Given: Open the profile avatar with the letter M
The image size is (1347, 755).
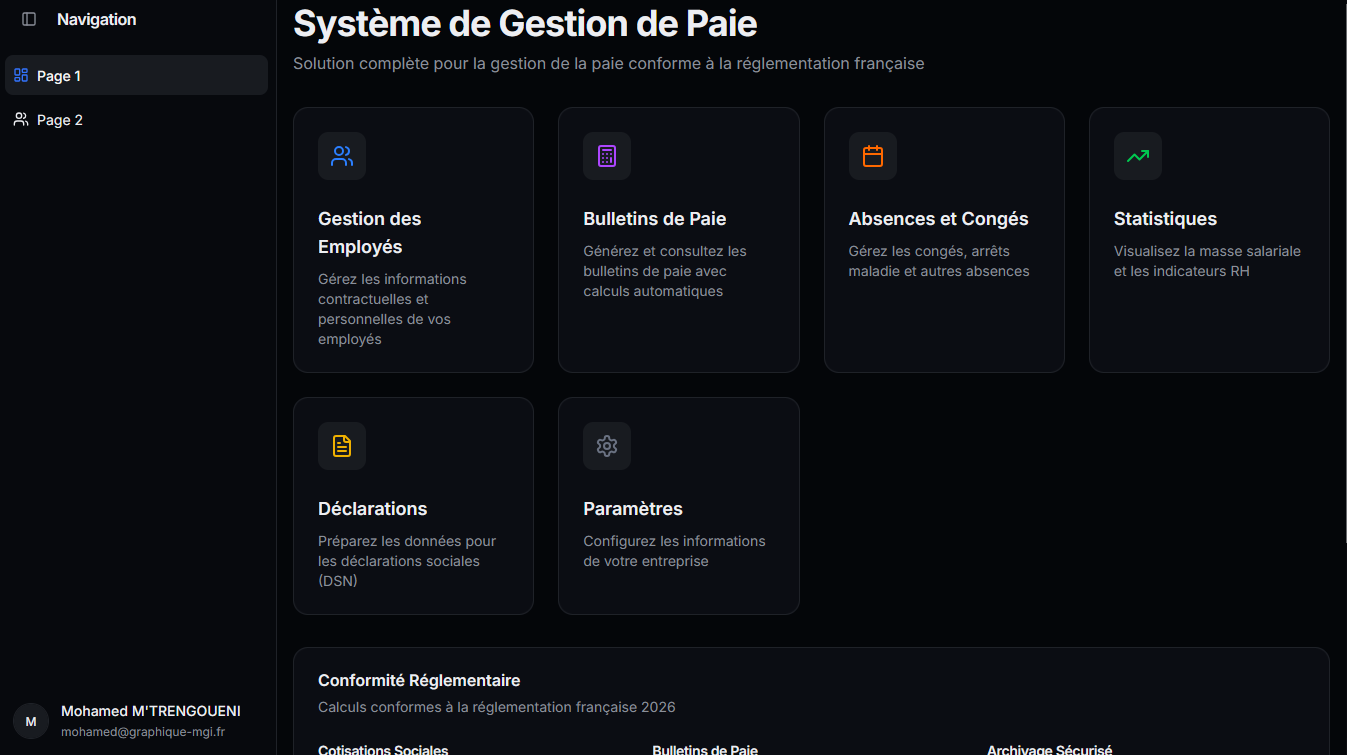Looking at the screenshot, I should pos(30,720).
